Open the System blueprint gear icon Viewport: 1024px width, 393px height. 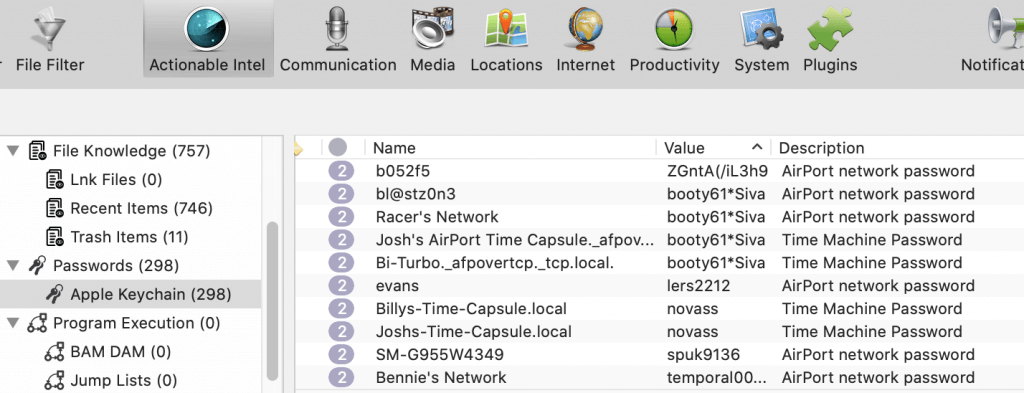[x=761, y=29]
